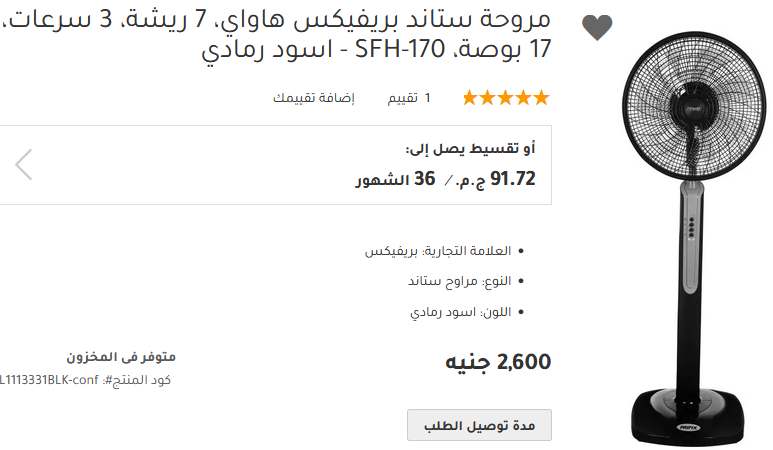Click the type line 'النوع: مراوح ستاند'
Viewport: 773px width, 450px height.
[x=459, y=281]
